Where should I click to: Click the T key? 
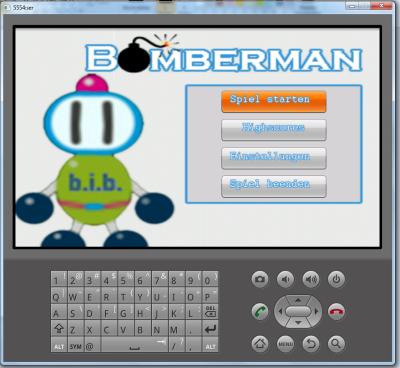pos(126,296)
